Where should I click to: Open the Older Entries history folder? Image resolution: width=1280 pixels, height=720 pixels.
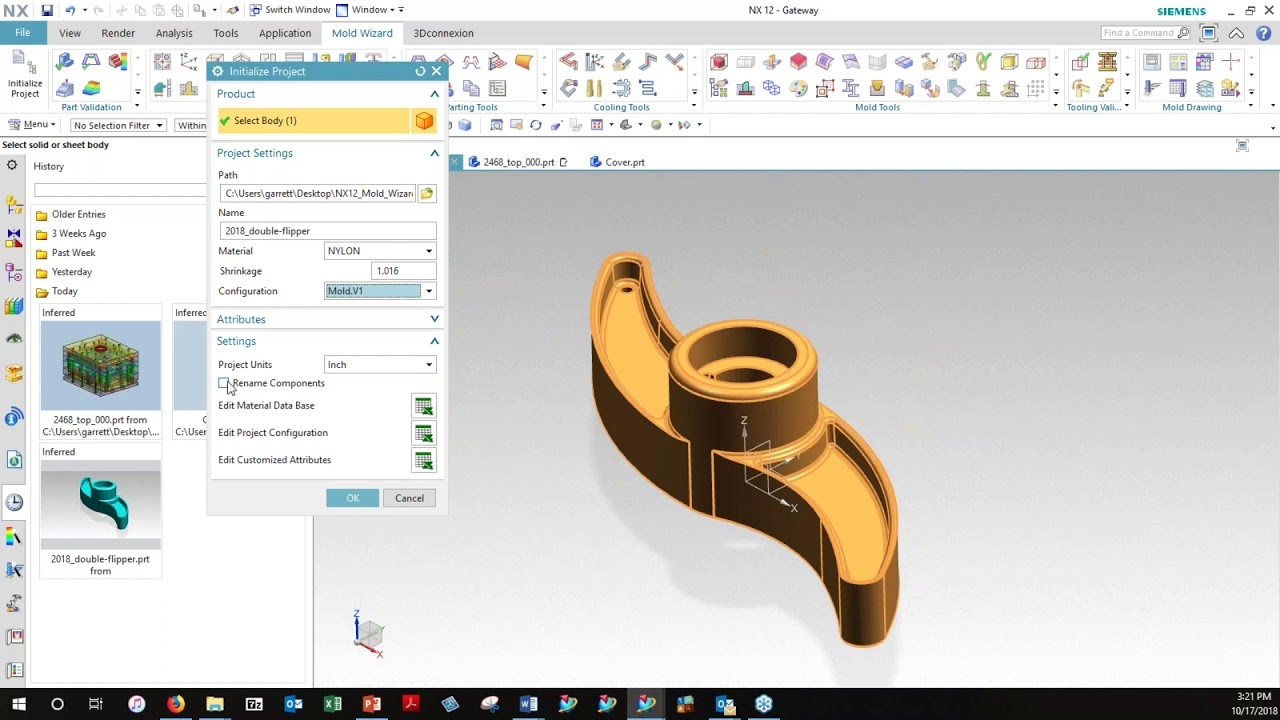coord(71,214)
